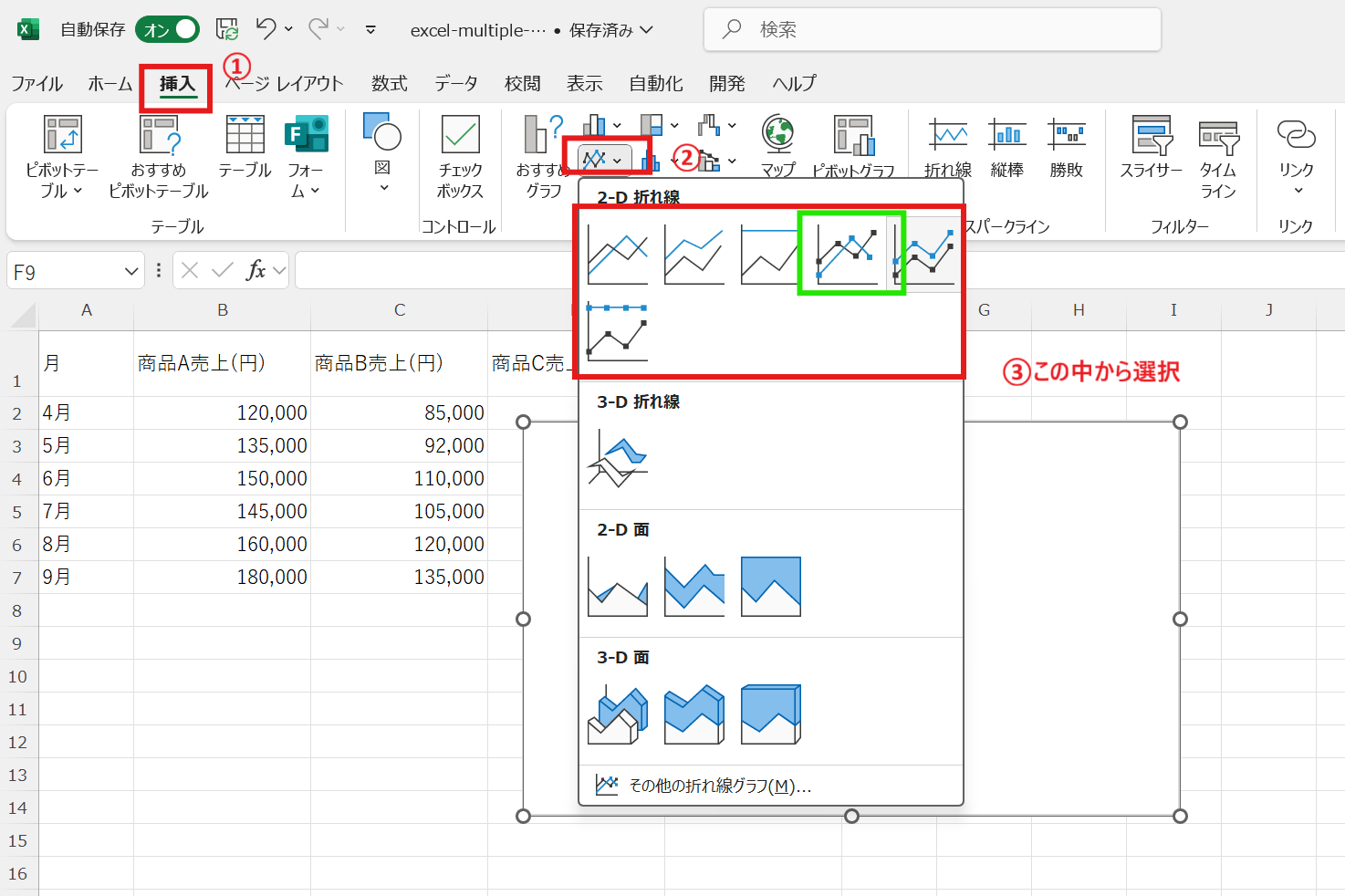The image size is (1345, 896).
Task: Insert a checkbox control
Action: (x=460, y=155)
